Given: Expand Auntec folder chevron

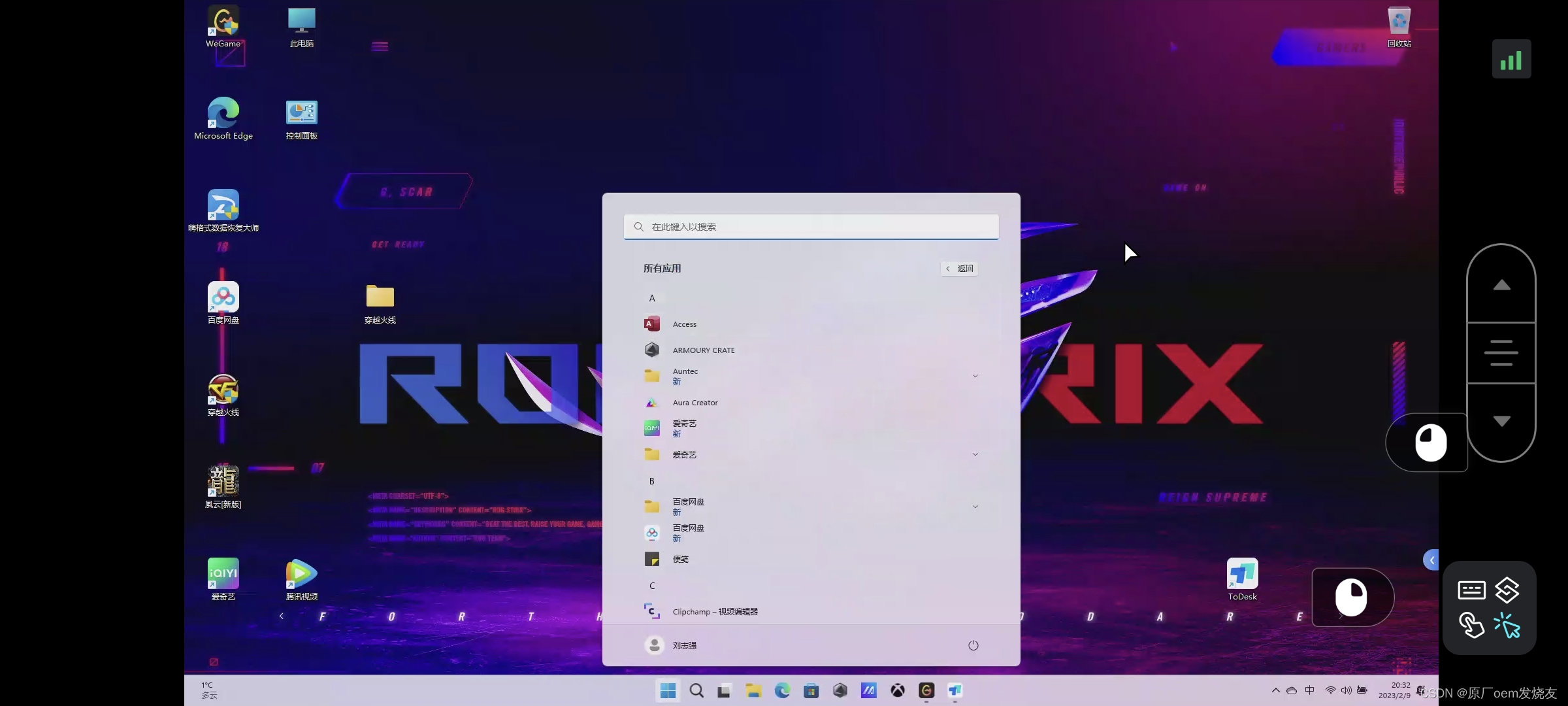Looking at the screenshot, I should click(x=975, y=377).
